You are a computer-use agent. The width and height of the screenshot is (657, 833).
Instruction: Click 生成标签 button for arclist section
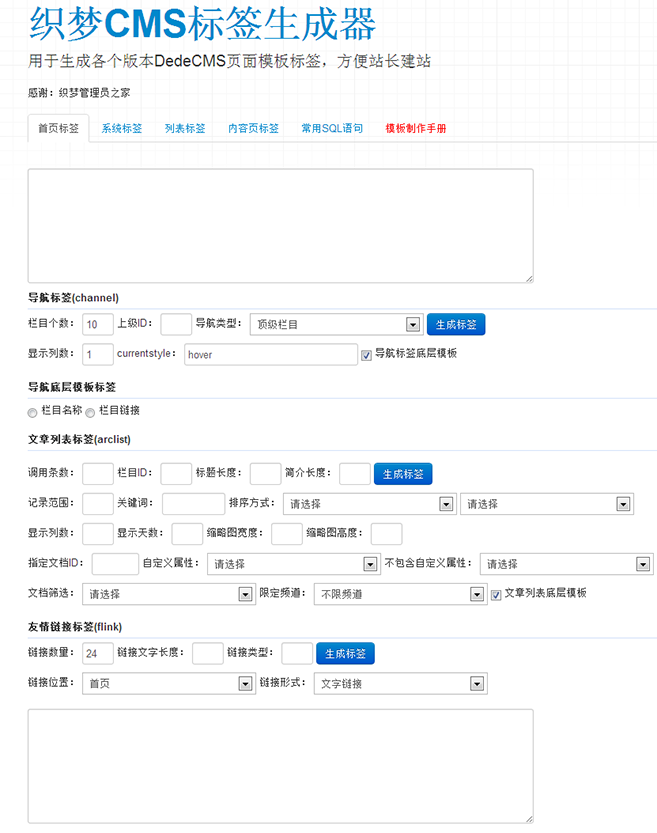(403, 474)
